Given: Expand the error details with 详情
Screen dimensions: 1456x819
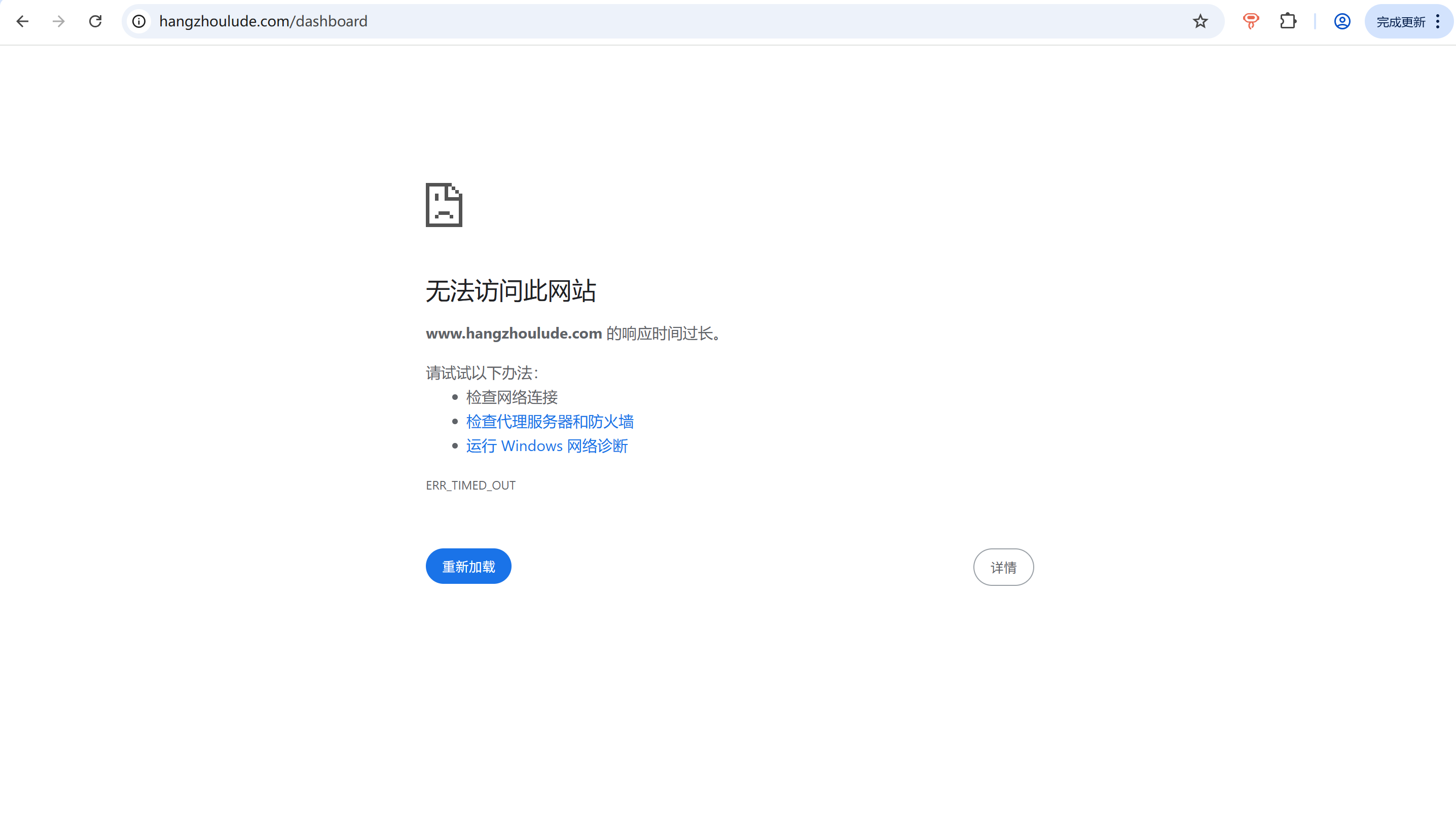Looking at the screenshot, I should (x=1003, y=567).
